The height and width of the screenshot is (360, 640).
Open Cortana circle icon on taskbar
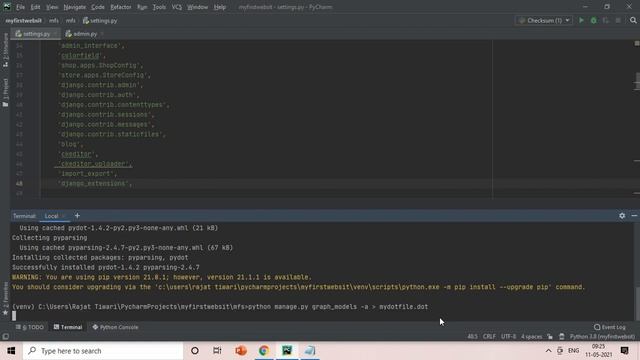click(195, 351)
